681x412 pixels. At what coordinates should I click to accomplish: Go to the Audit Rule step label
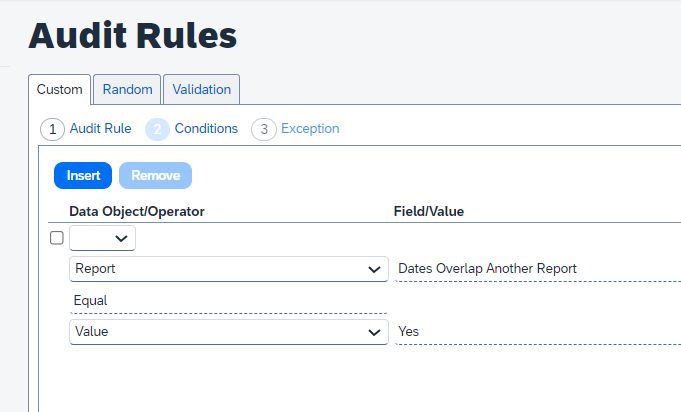[100, 129]
